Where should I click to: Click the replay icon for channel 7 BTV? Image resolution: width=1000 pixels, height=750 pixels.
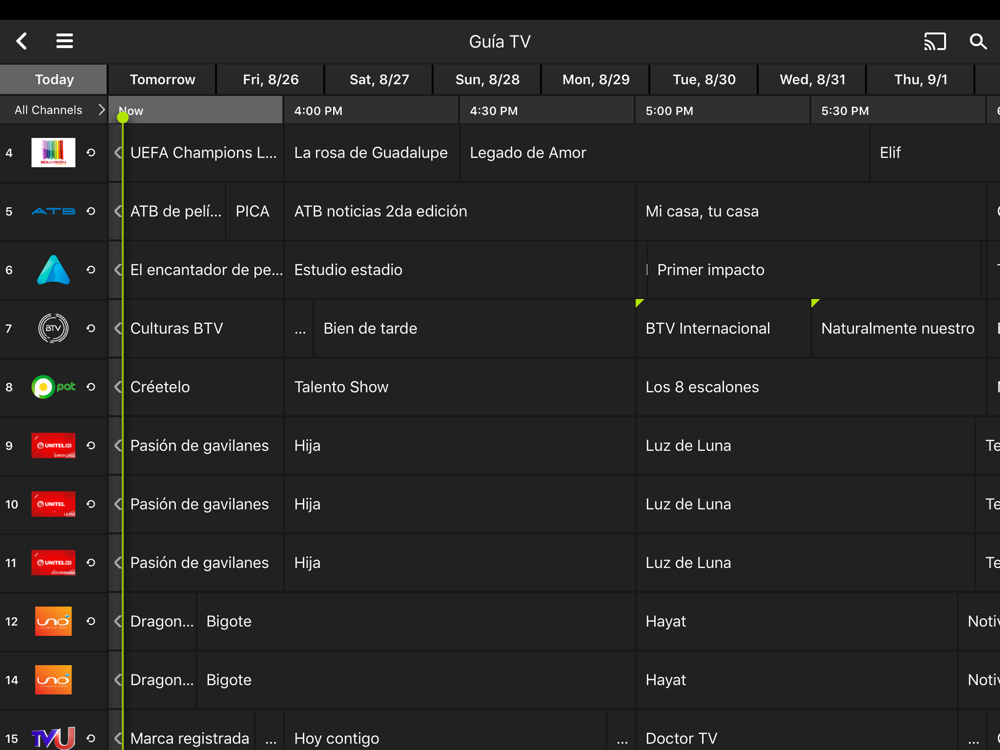click(x=91, y=328)
